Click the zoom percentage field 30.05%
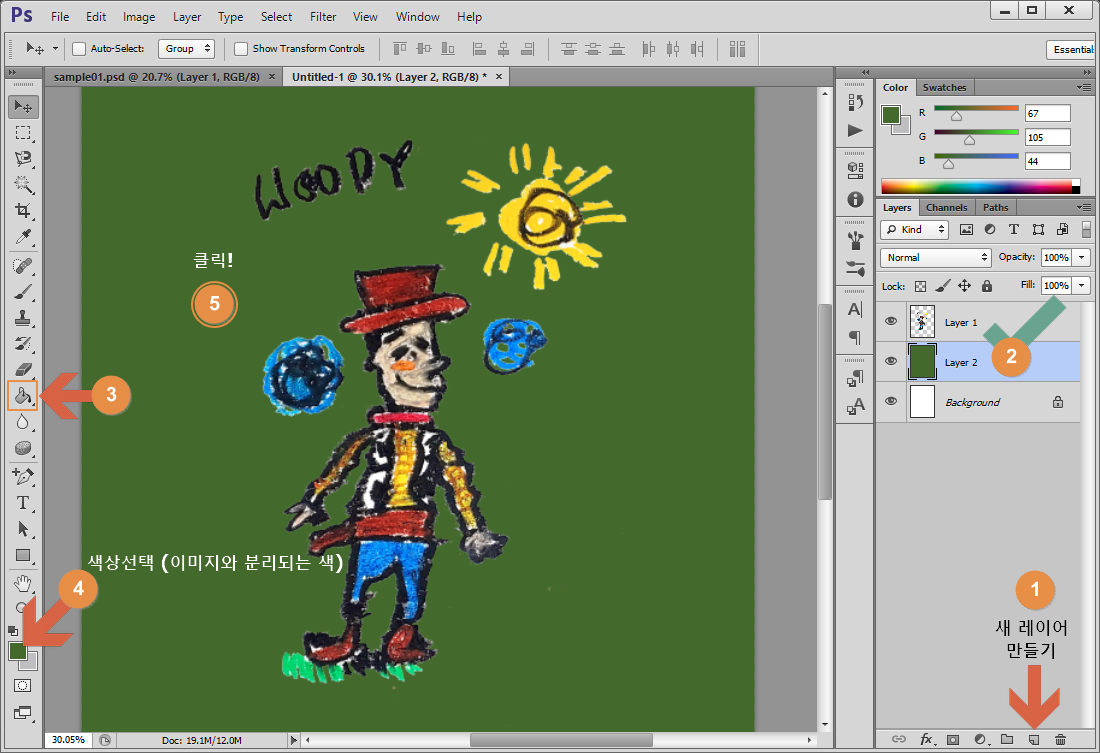Image resolution: width=1100 pixels, height=753 pixels. 69,740
